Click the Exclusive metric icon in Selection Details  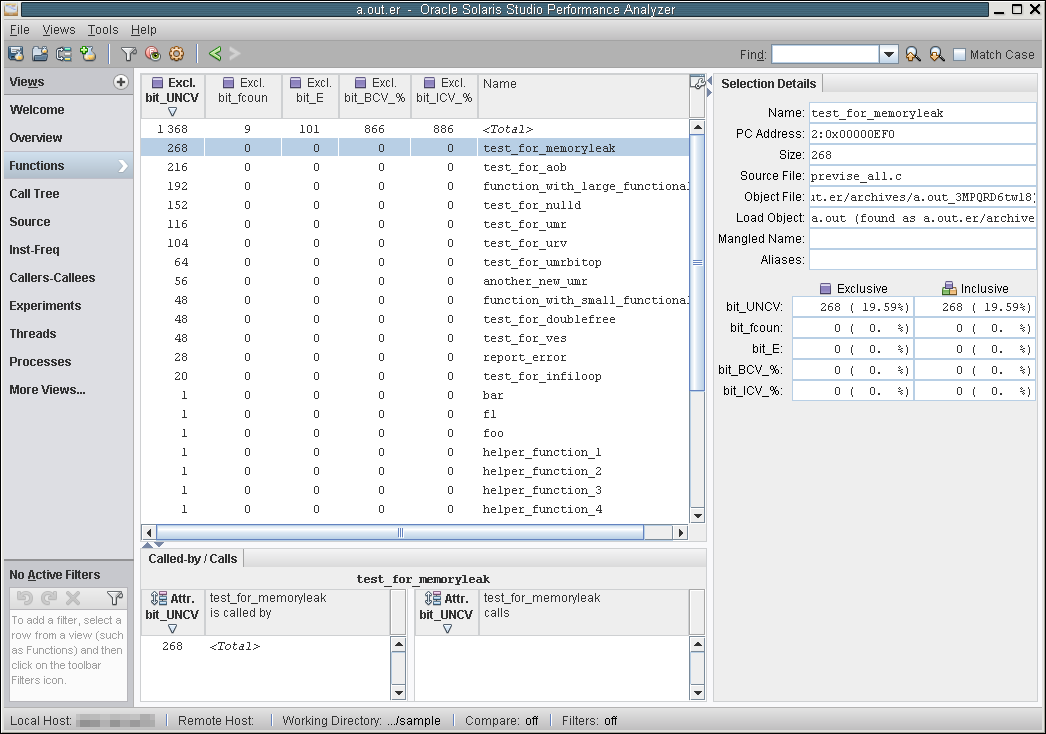(x=826, y=289)
